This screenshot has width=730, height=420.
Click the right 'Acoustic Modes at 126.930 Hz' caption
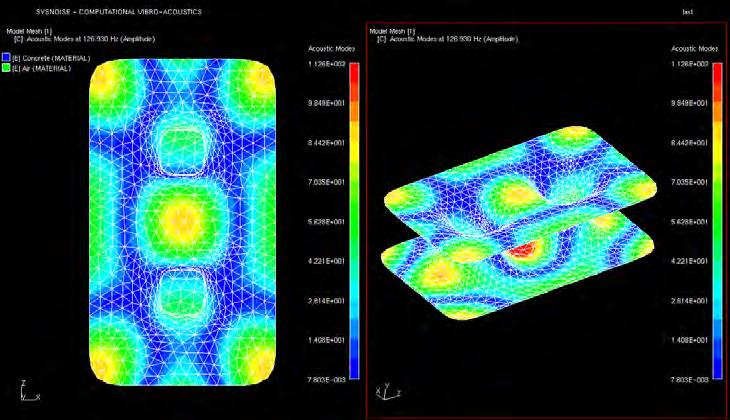click(x=448, y=40)
